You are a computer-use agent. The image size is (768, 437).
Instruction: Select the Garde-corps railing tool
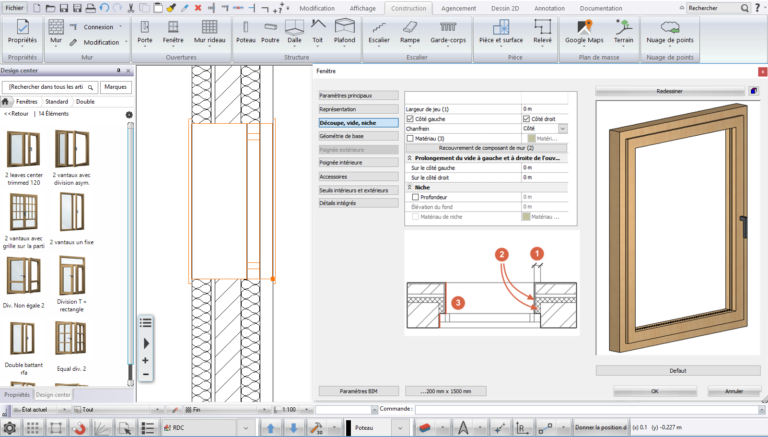point(448,32)
